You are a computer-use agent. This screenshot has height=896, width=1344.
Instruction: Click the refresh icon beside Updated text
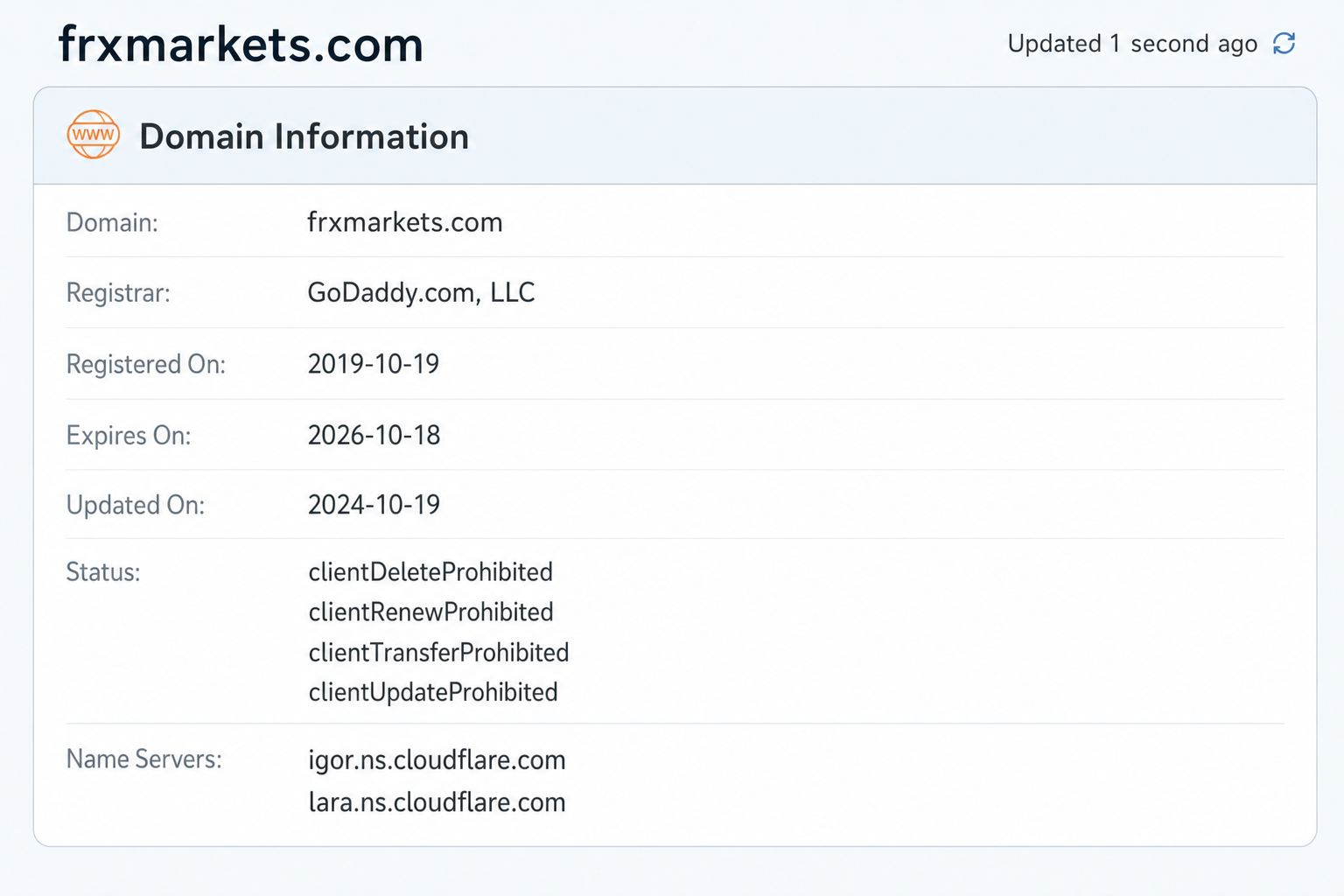(x=1284, y=44)
